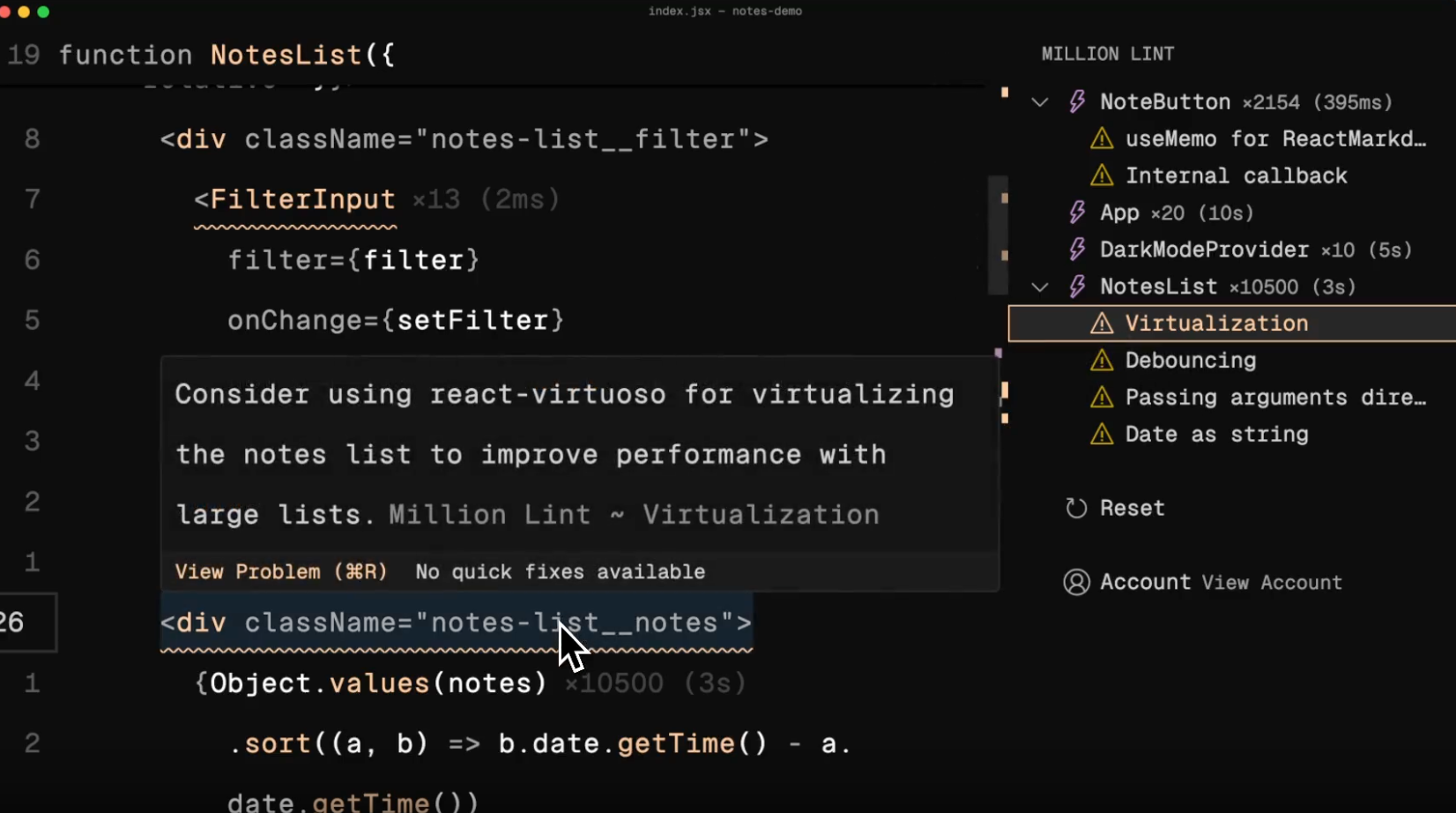Image resolution: width=1456 pixels, height=813 pixels.
Task: Click on filter={filter} line
Action: coord(353,260)
